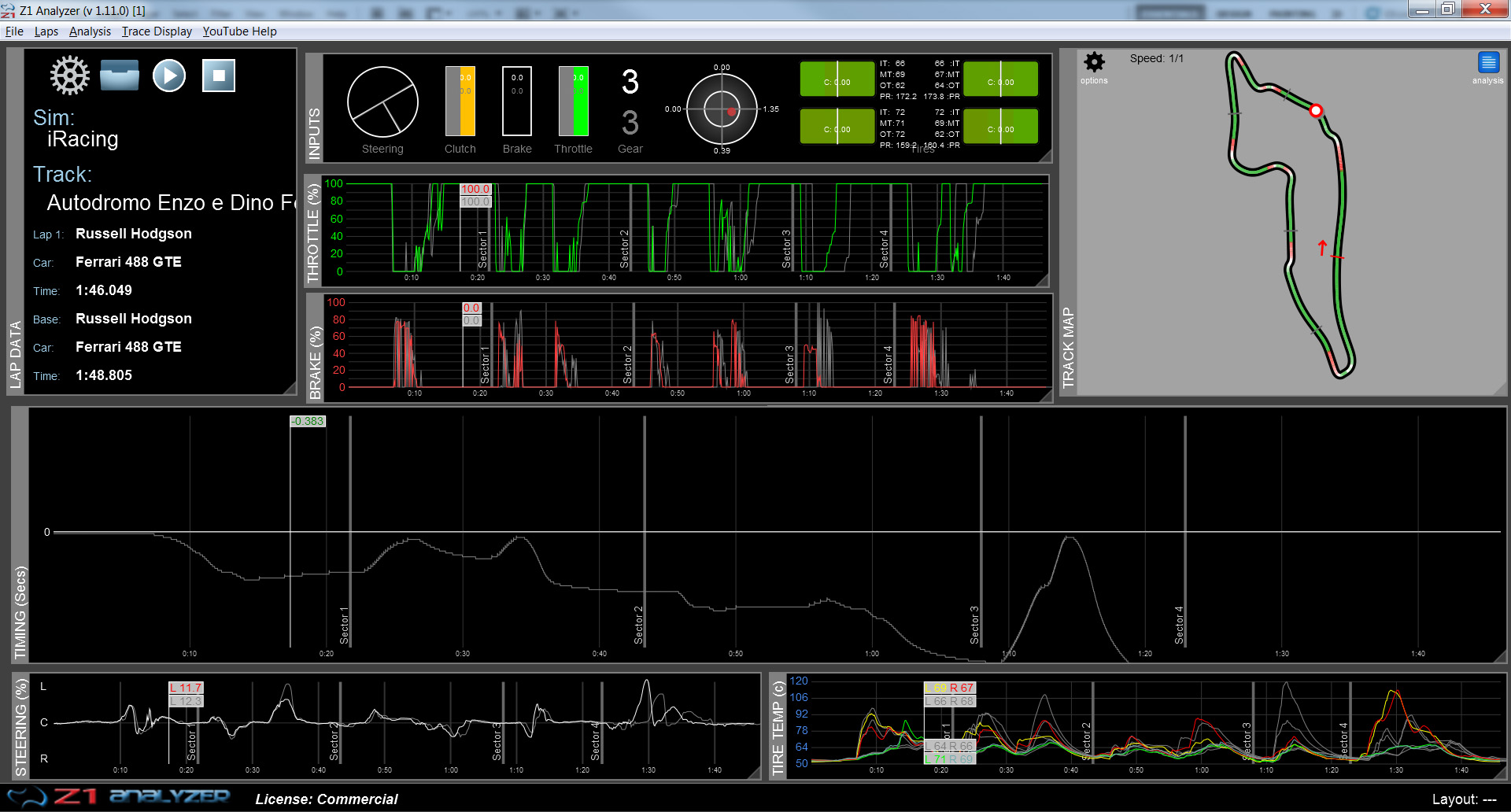1511x812 pixels.
Task: Click Sector 2 label in throttle trace
Action: click(x=624, y=249)
